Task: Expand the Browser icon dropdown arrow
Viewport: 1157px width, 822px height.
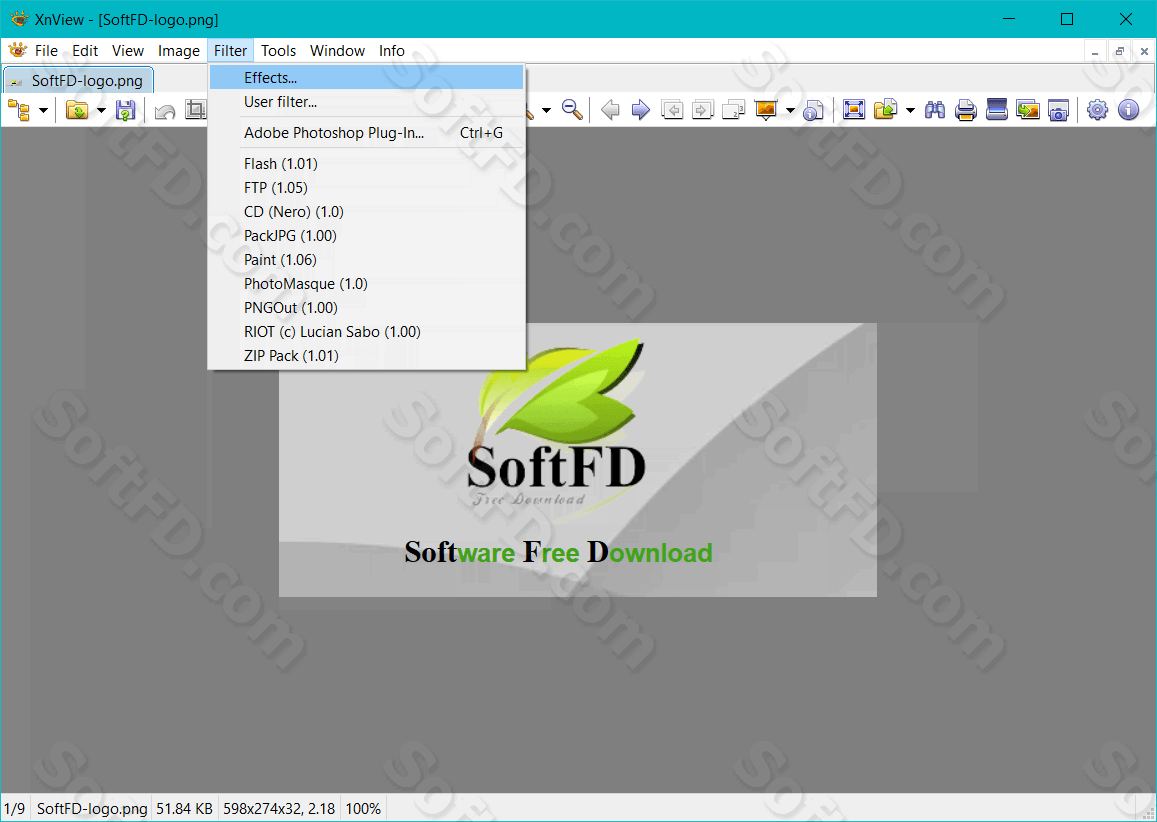Action: point(43,111)
